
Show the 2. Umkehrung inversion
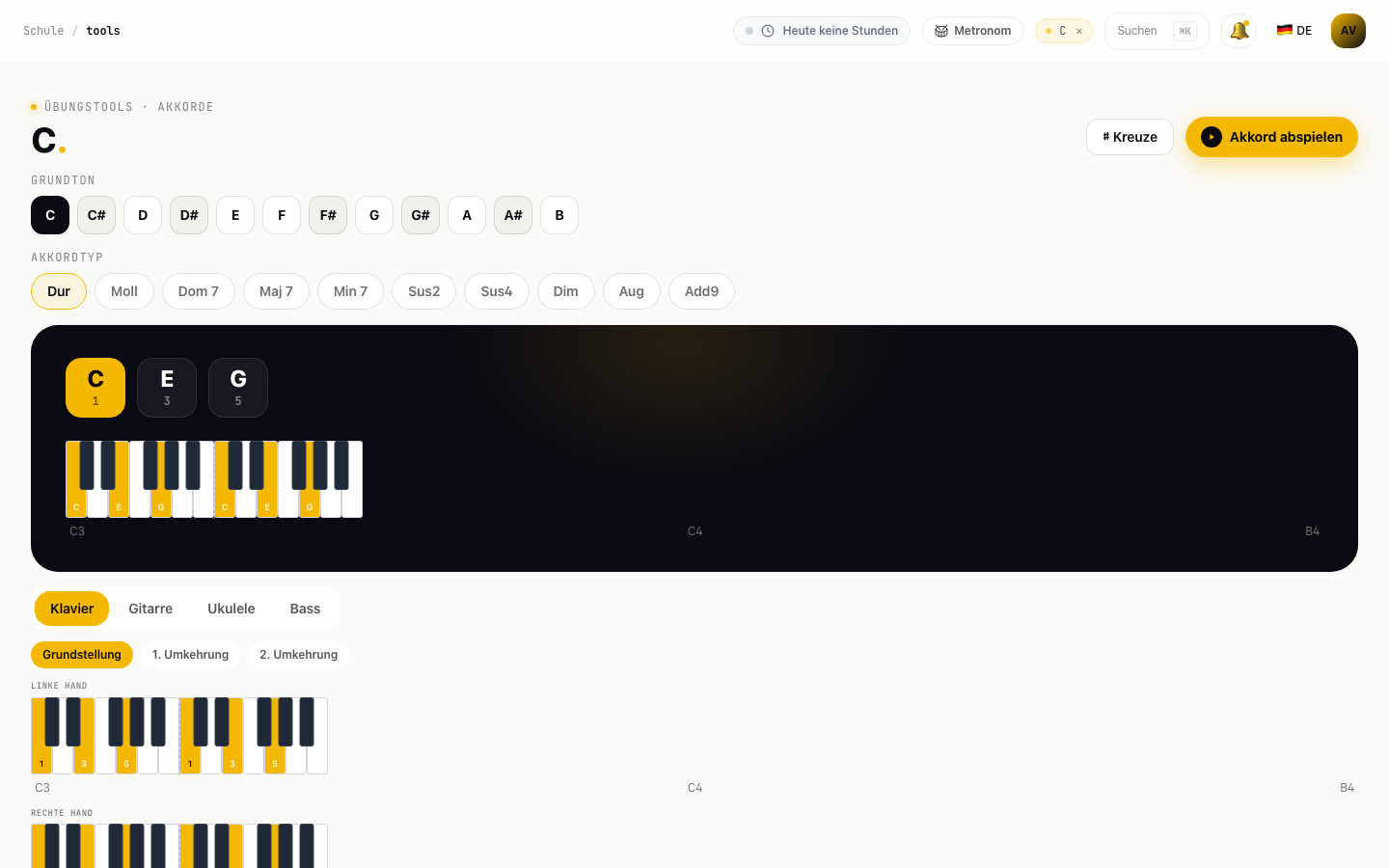pos(299,655)
